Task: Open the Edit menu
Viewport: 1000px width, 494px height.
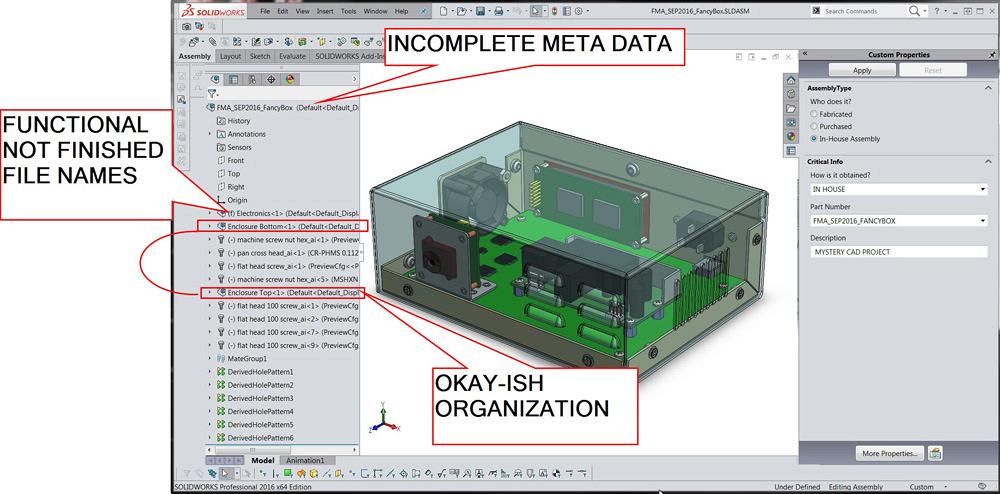Action: [283, 11]
